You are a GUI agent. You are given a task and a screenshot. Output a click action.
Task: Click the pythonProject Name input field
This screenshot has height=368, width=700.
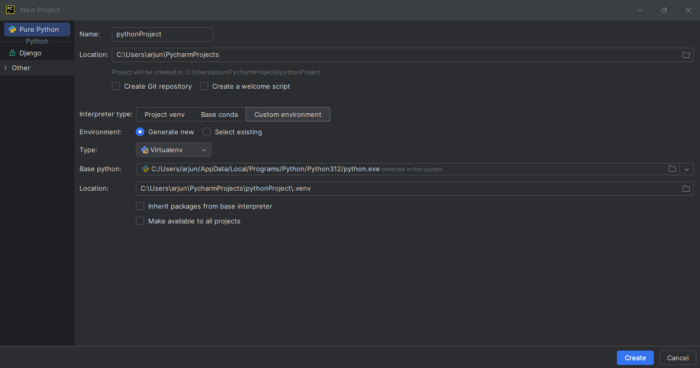click(x=162, y=34)
